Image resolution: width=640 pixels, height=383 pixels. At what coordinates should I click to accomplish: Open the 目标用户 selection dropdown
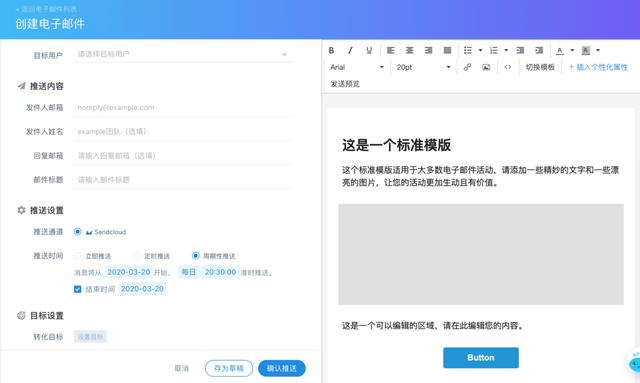click(183, 54)
